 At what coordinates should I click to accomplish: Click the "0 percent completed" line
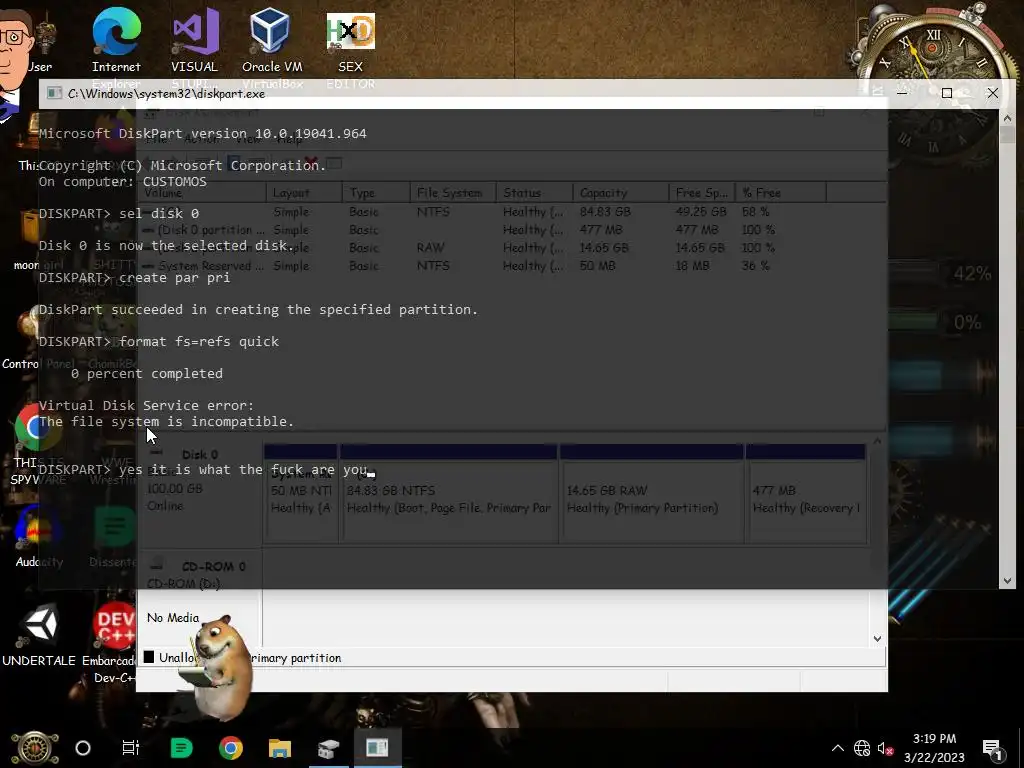[x=147, y=374]
